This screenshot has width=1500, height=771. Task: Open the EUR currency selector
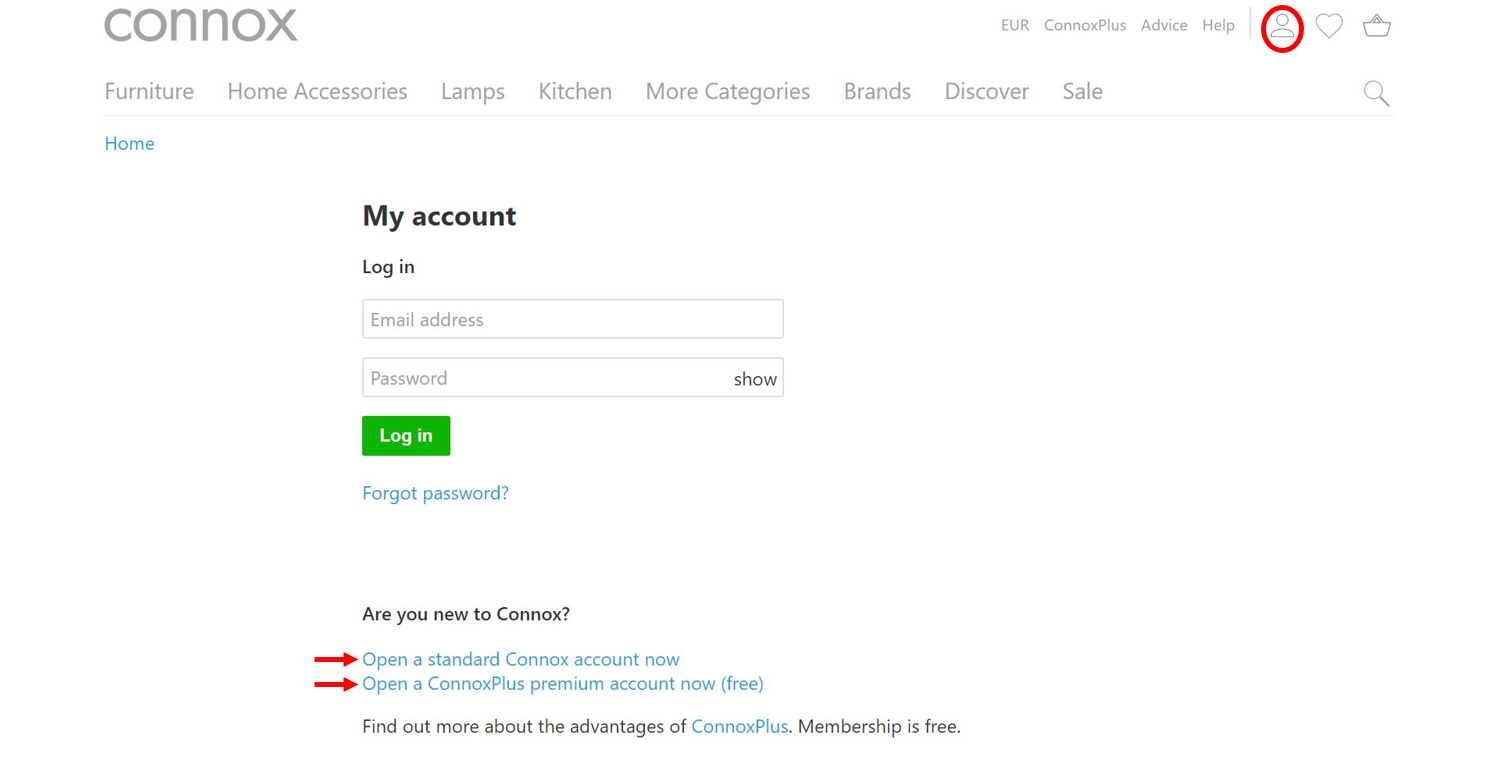pyautogui.click(x=1014, y=26)
